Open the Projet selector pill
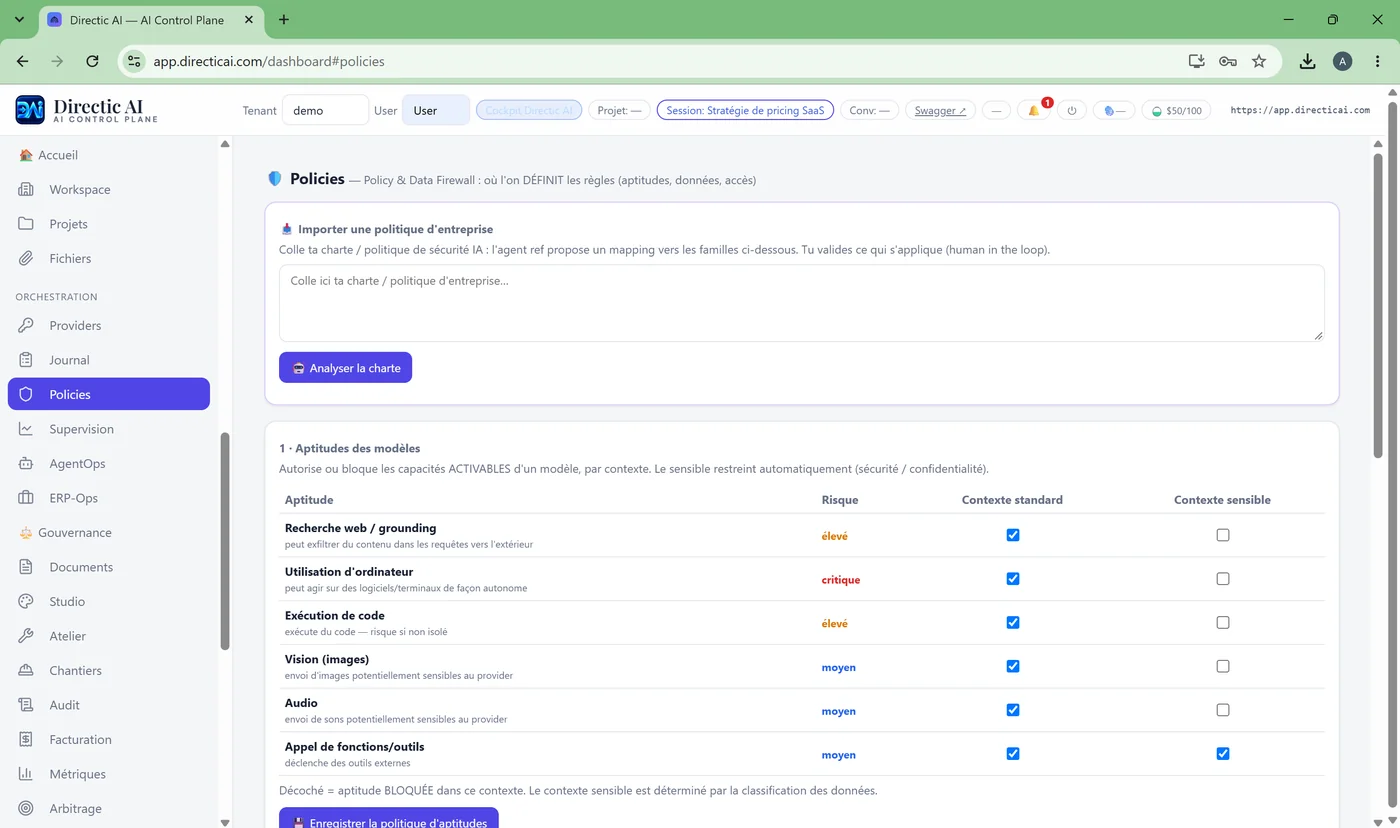The width and height of the screenshot is (1400, 828). pos(619,110)
